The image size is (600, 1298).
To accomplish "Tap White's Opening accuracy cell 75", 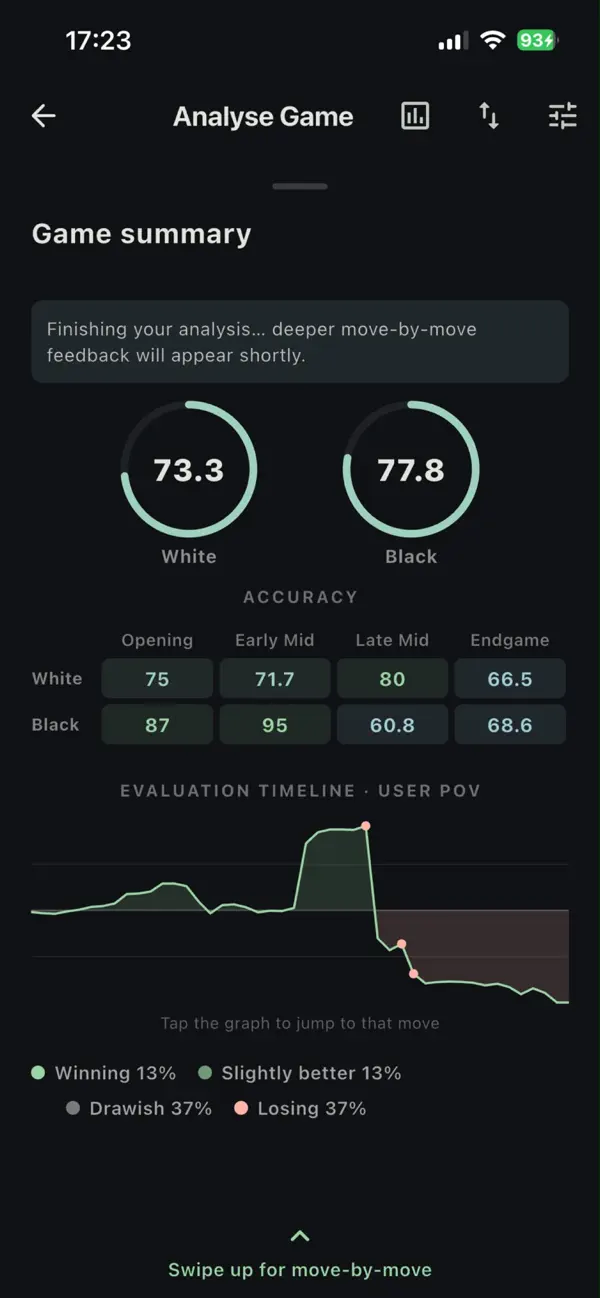I will click(x=157, y=679).
